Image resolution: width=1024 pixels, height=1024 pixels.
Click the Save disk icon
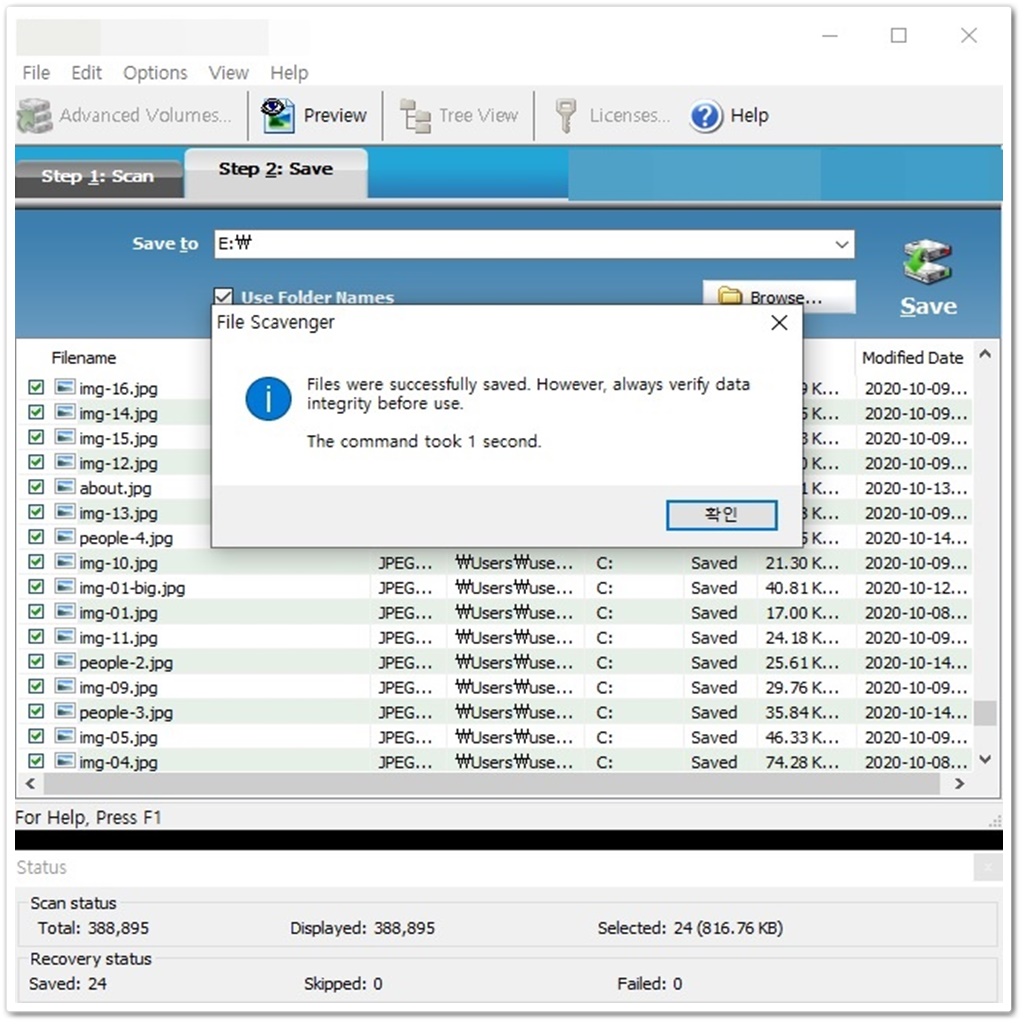pos(927,262)
